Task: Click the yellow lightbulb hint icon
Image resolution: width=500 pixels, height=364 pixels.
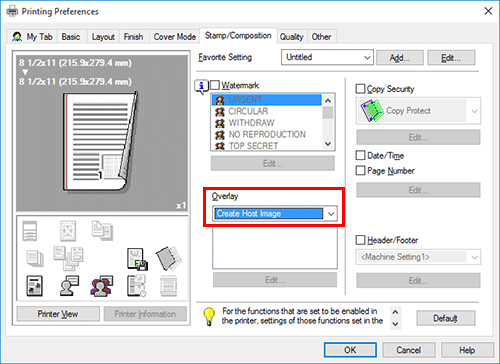Action: tap(209, 316)
